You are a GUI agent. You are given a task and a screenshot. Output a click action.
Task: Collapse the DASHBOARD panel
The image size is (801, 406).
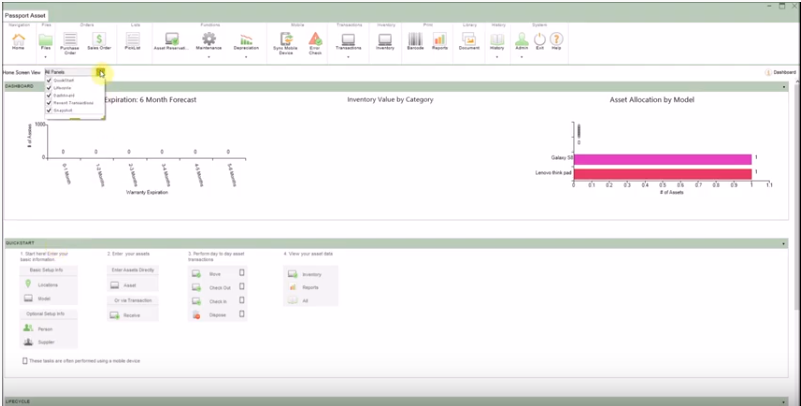pyautogui.click(x=784, y=87)
